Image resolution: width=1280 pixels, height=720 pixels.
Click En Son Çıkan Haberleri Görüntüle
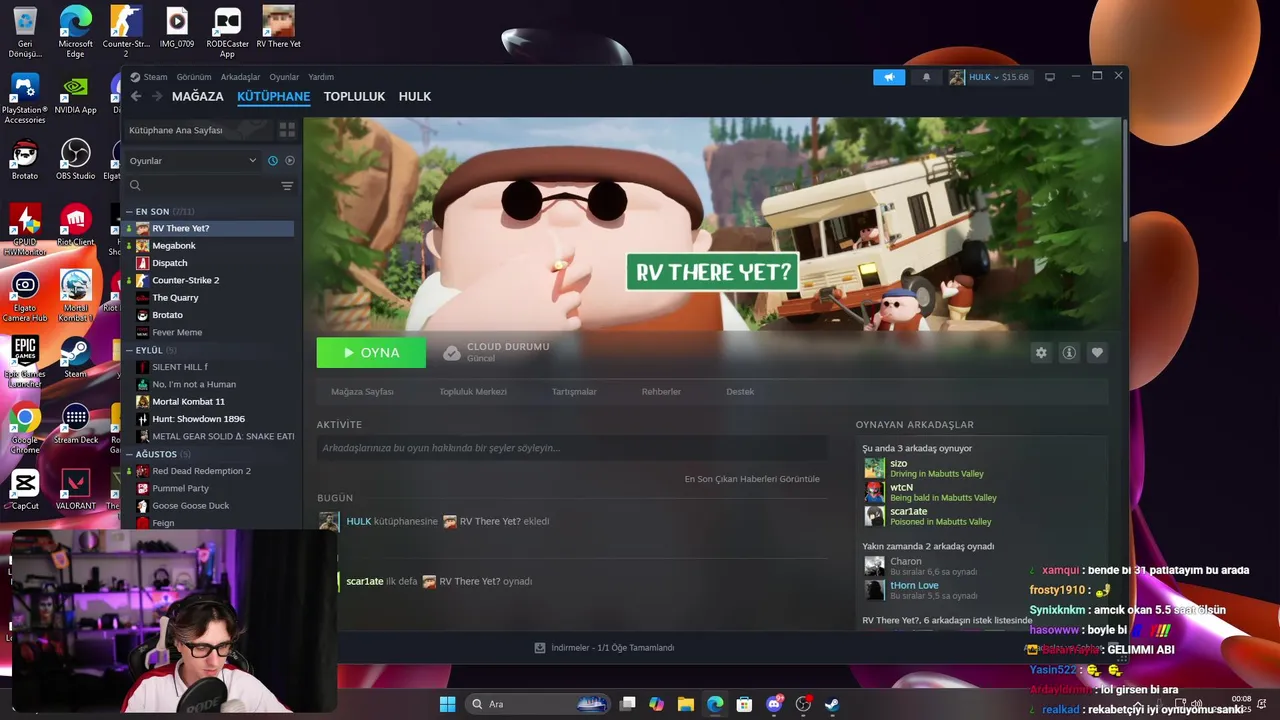tap(752, 479)
